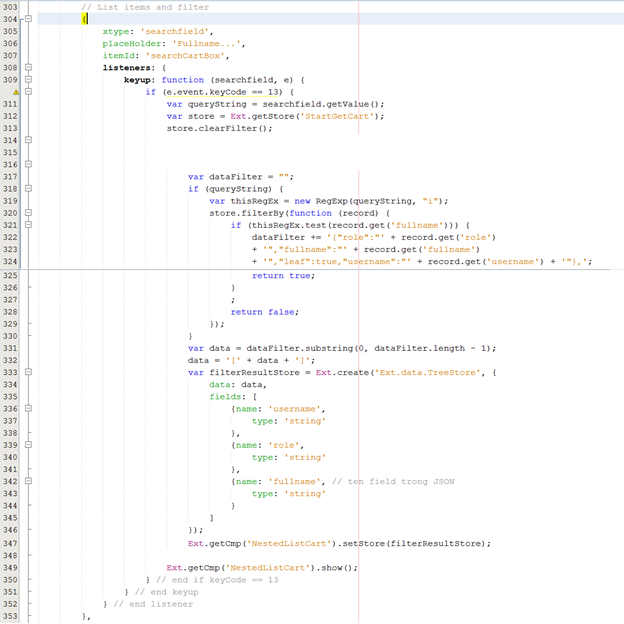Click the 'data: data,' config line
Viewport: 624px width, 624px height.
[238, 385]
